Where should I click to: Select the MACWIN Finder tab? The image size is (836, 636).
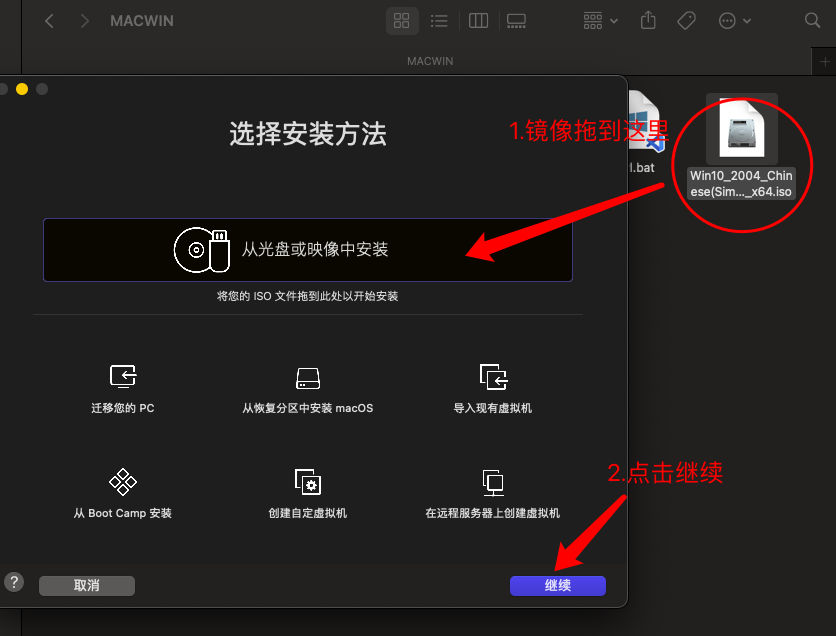click(430, 61)
